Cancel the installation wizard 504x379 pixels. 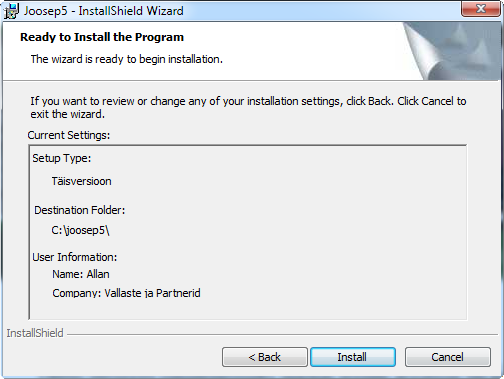coord(448,357)
